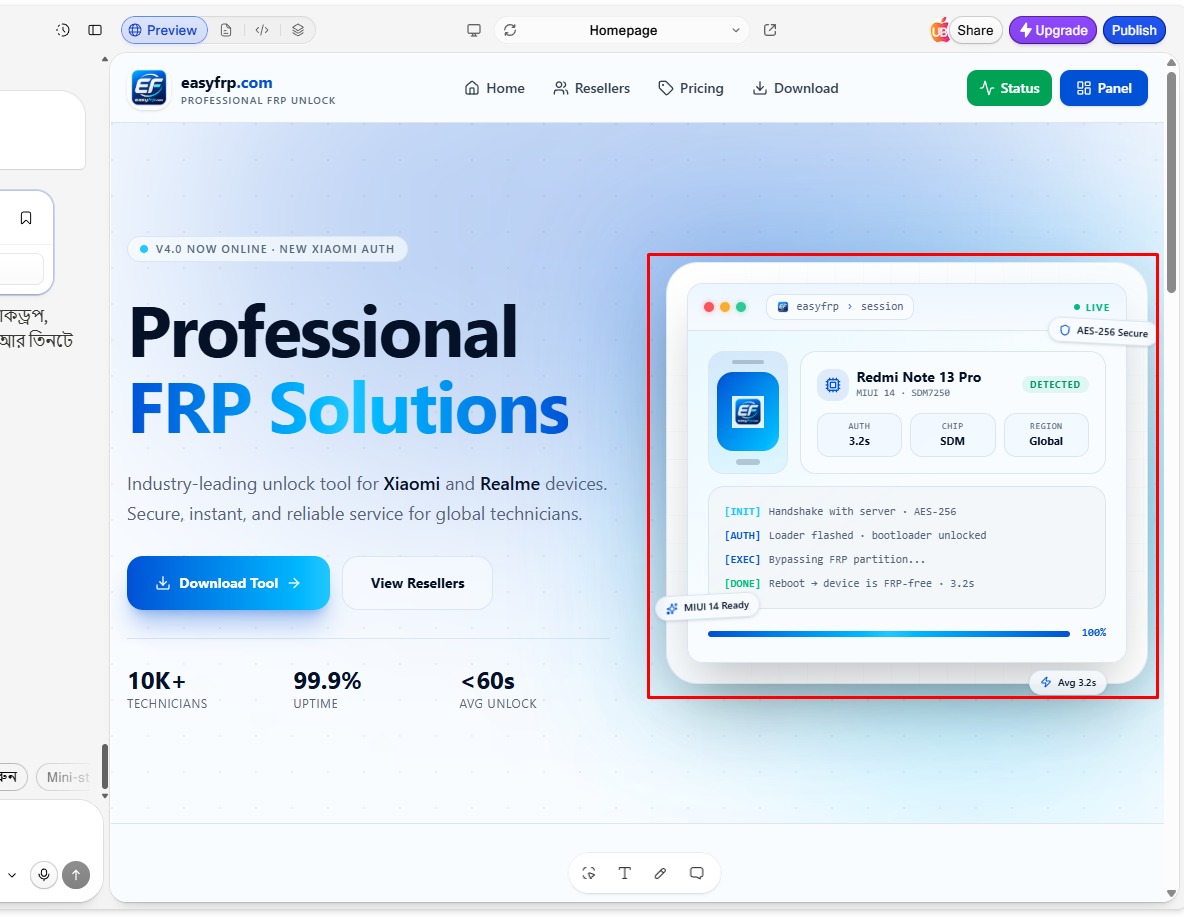The width and height of the screenshot is (1184, 917).
Task: Click the Download Tool button
Action: pyautogui.click(x=228, y=583)
